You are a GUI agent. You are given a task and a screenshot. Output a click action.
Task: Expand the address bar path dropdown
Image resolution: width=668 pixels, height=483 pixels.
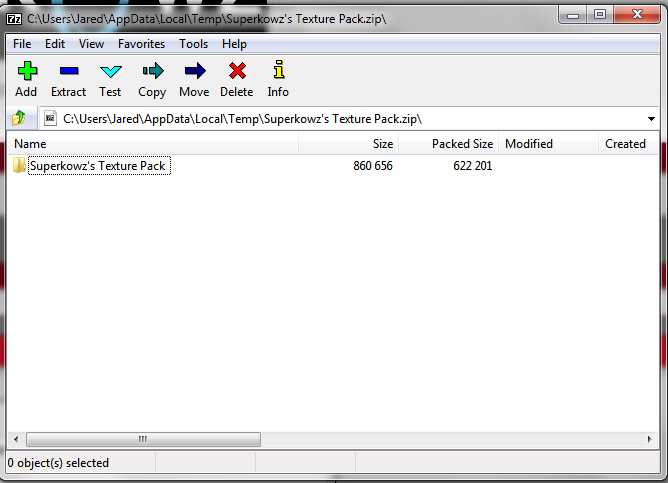pos(651,119)
